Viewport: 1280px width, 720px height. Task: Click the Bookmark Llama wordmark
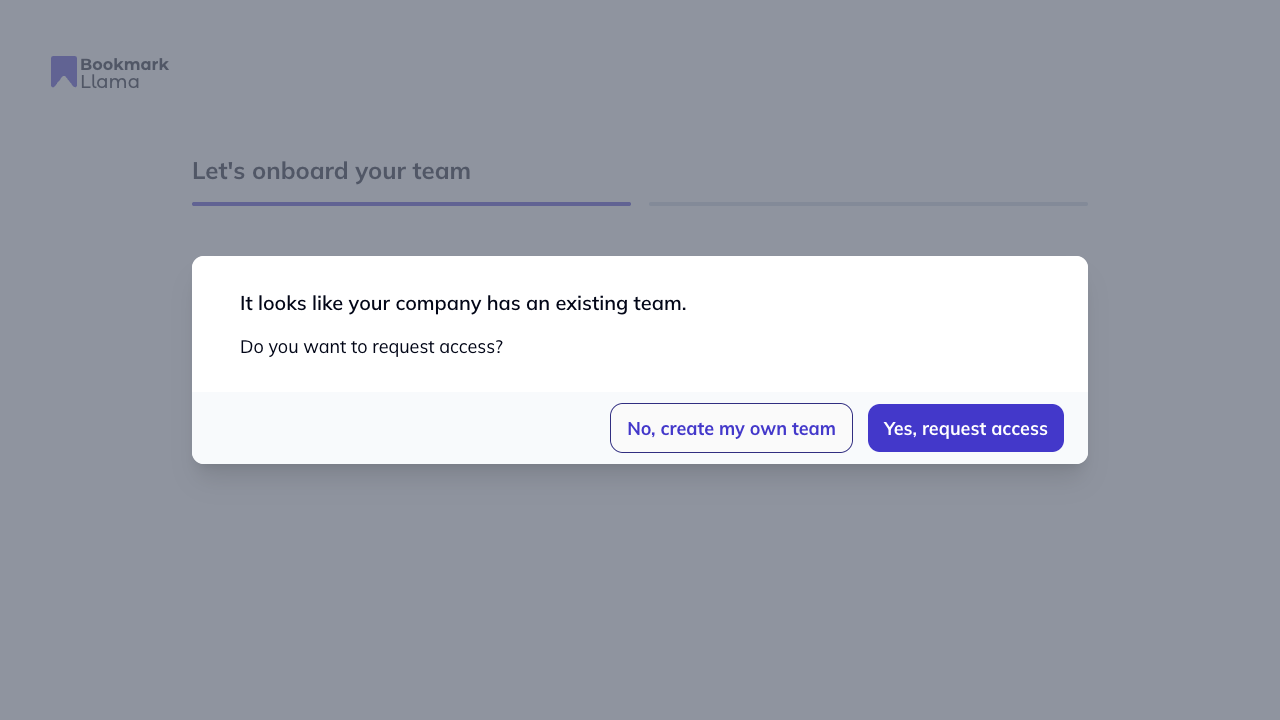pos(123,72)
